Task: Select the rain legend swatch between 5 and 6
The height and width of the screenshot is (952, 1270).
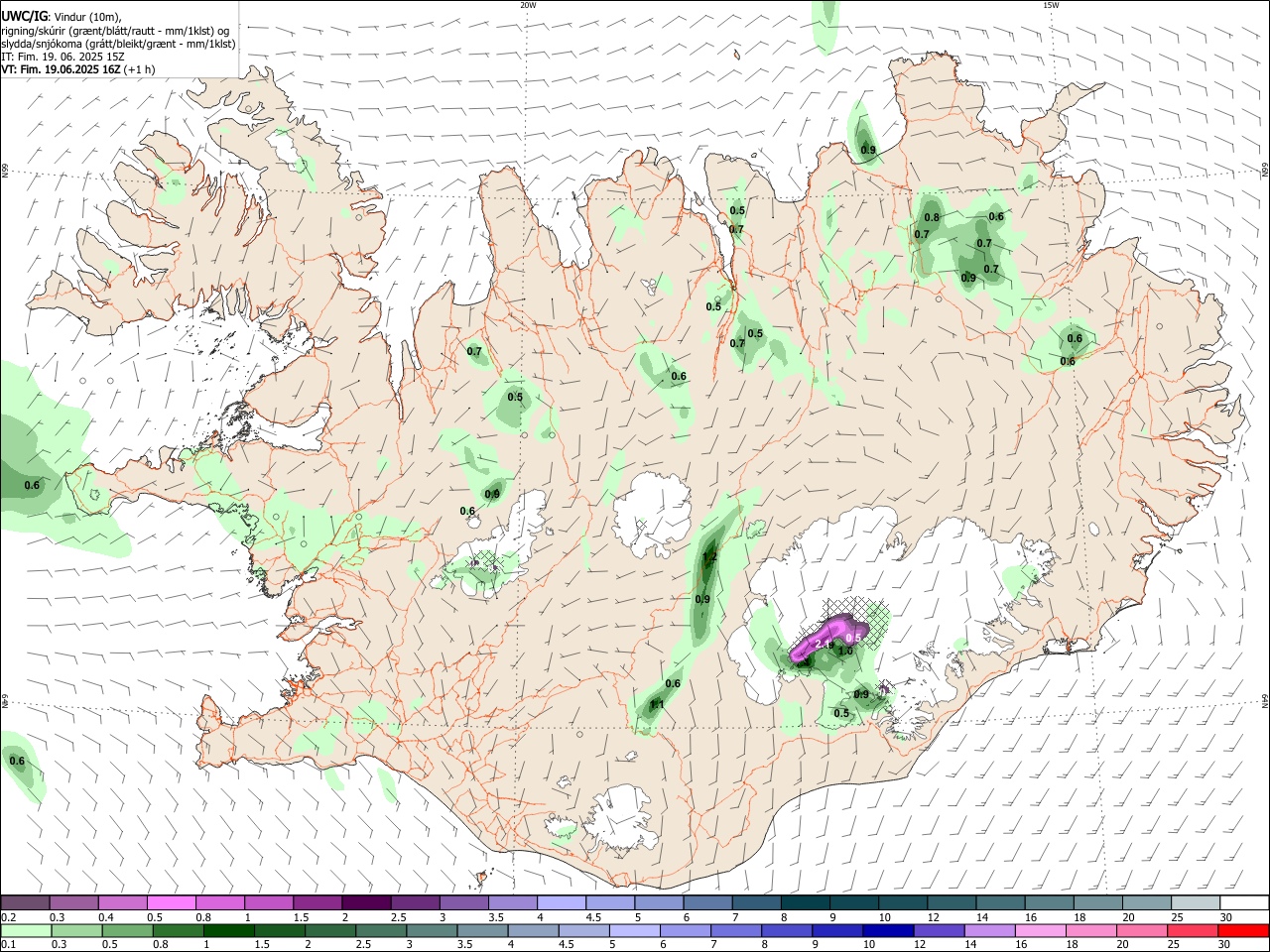Action: [635, 930]
